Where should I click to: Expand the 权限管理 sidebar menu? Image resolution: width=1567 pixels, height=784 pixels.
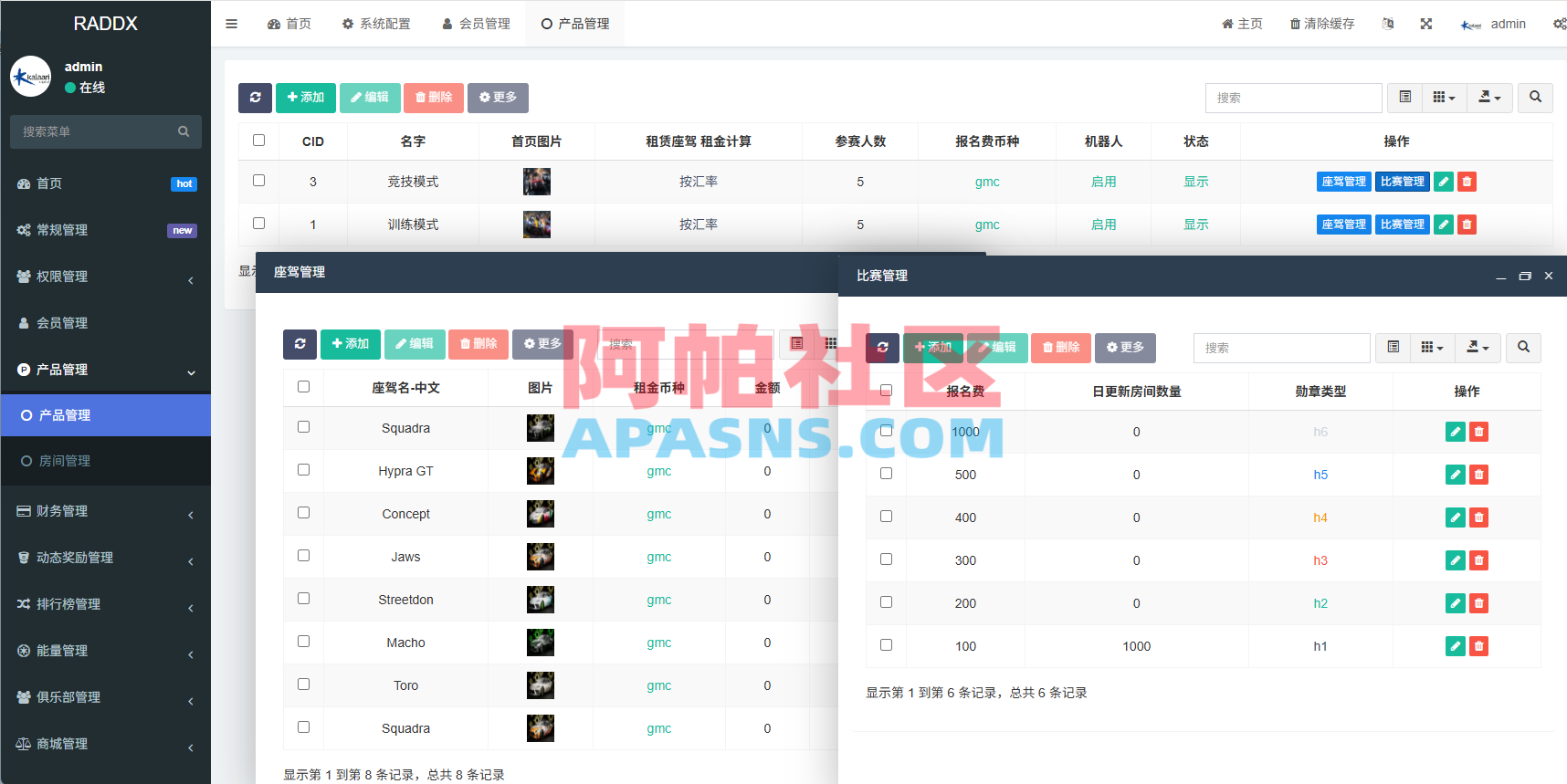pyautogui.click(x=106, y=277)
